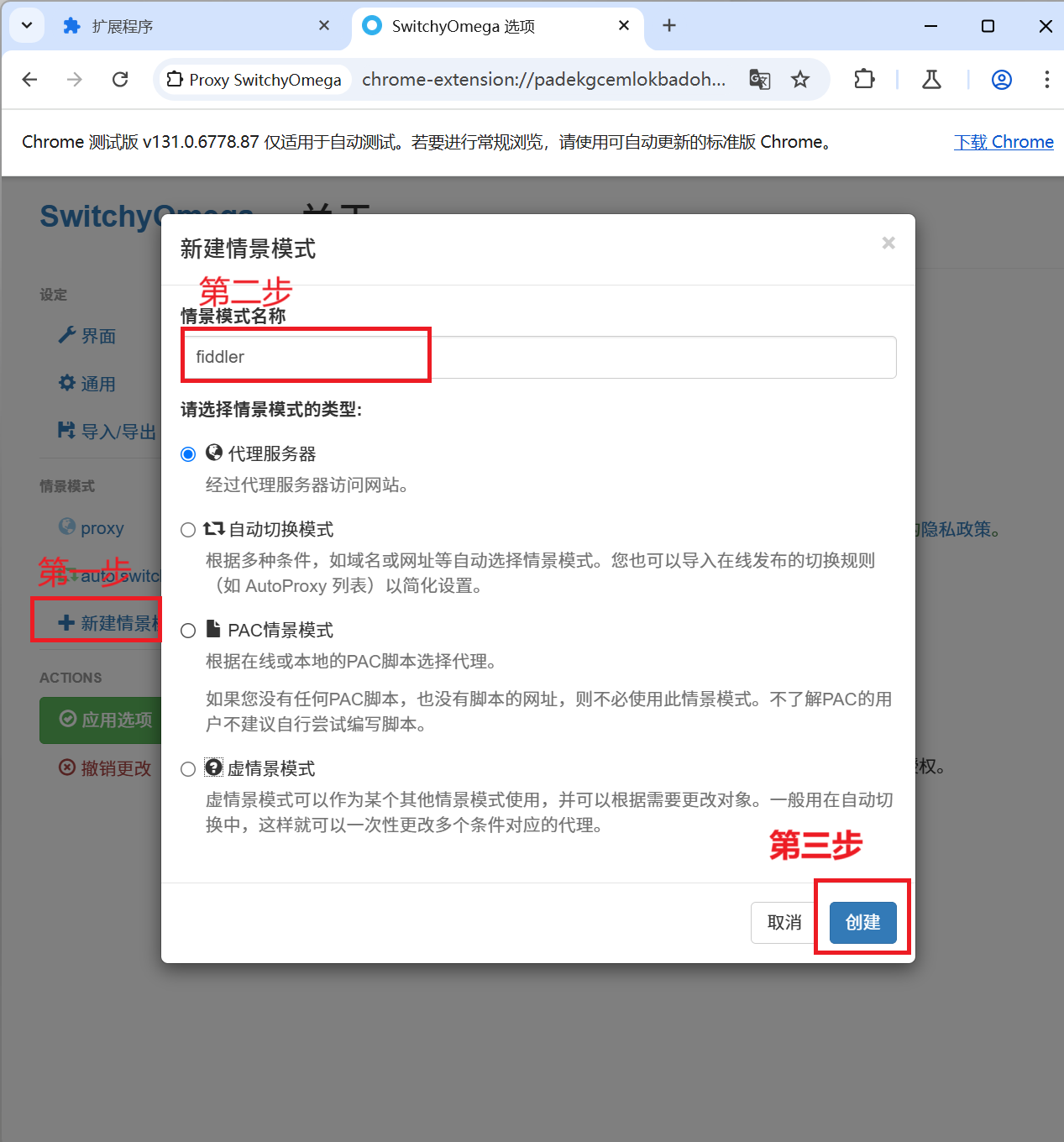
Task: Select the 代理服务器 radio button
Action: pyautogui.click(x=188, y=454)
